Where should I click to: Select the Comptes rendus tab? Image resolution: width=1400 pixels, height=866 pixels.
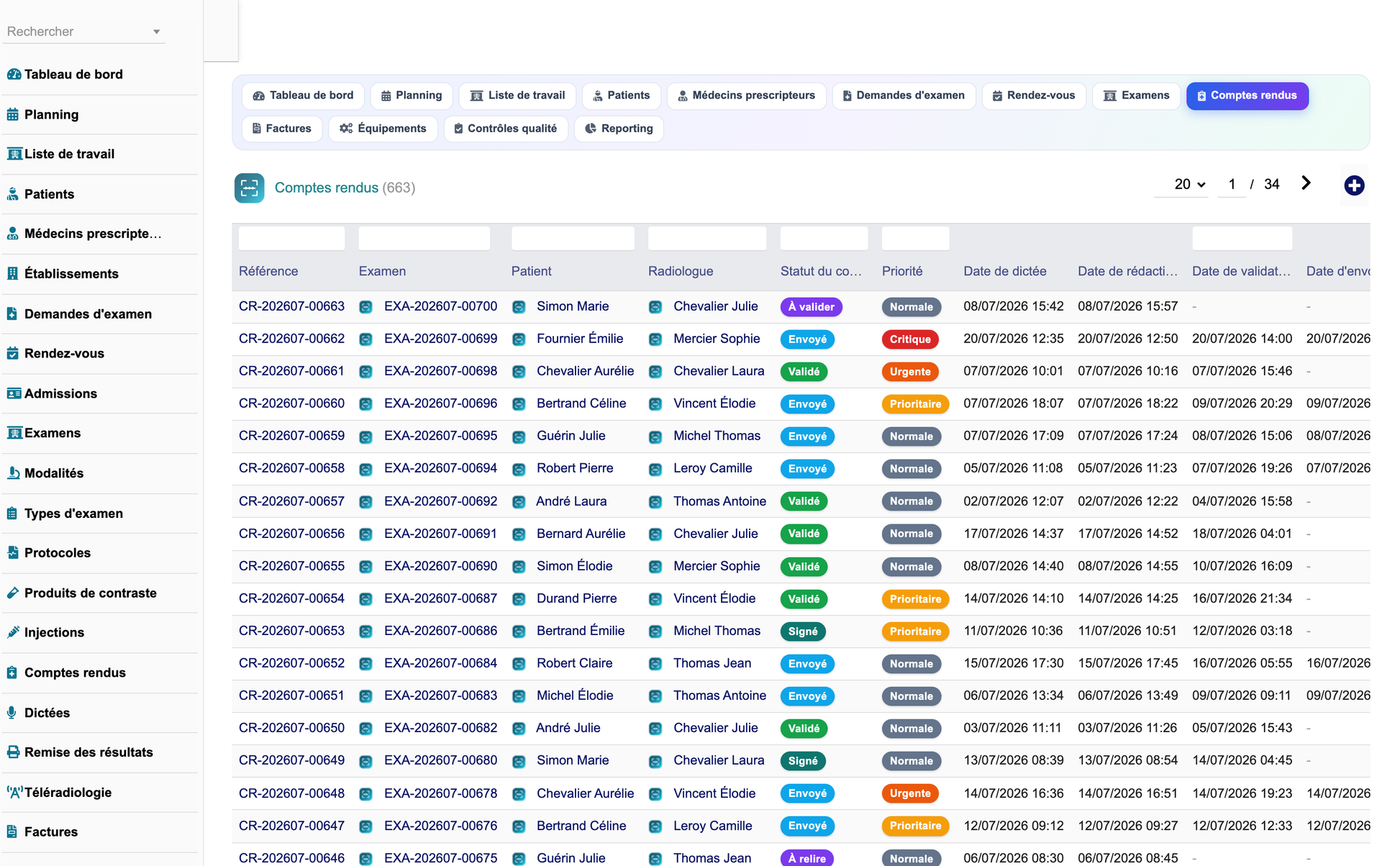pos(1247,96)
